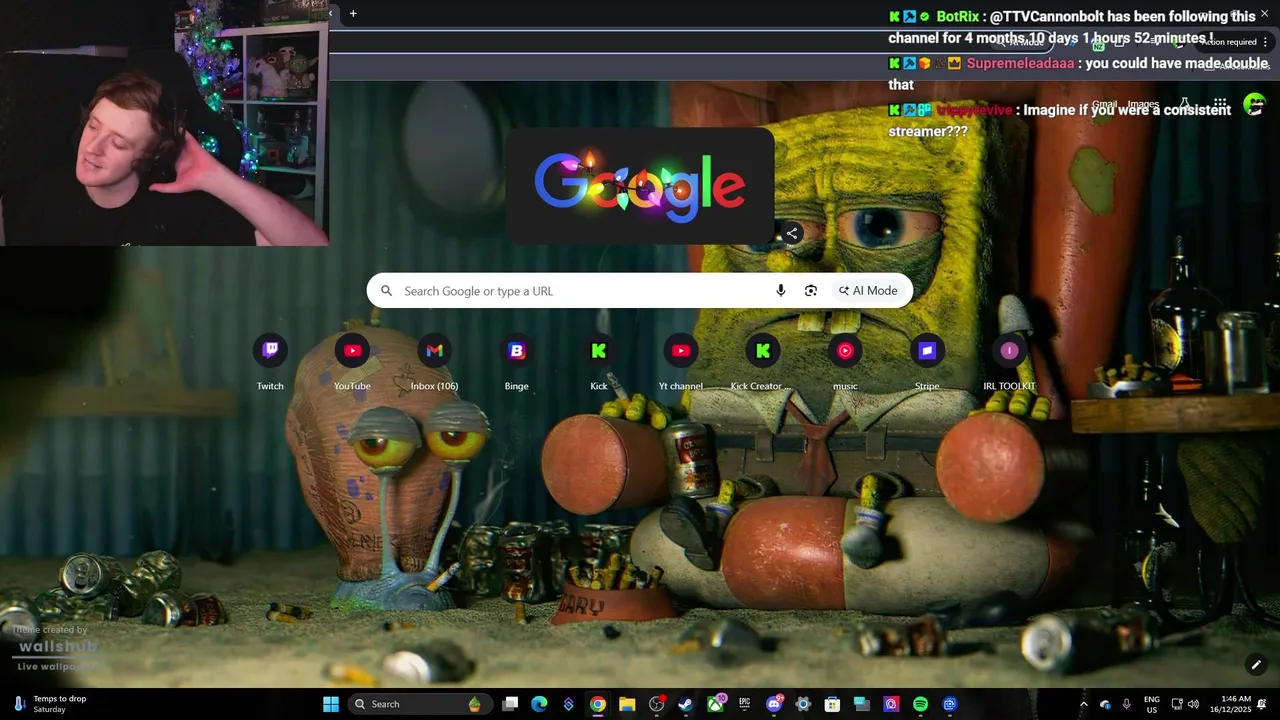Open Steam from the taskbar
The image size is (1280, 720).
pos(685,704)
